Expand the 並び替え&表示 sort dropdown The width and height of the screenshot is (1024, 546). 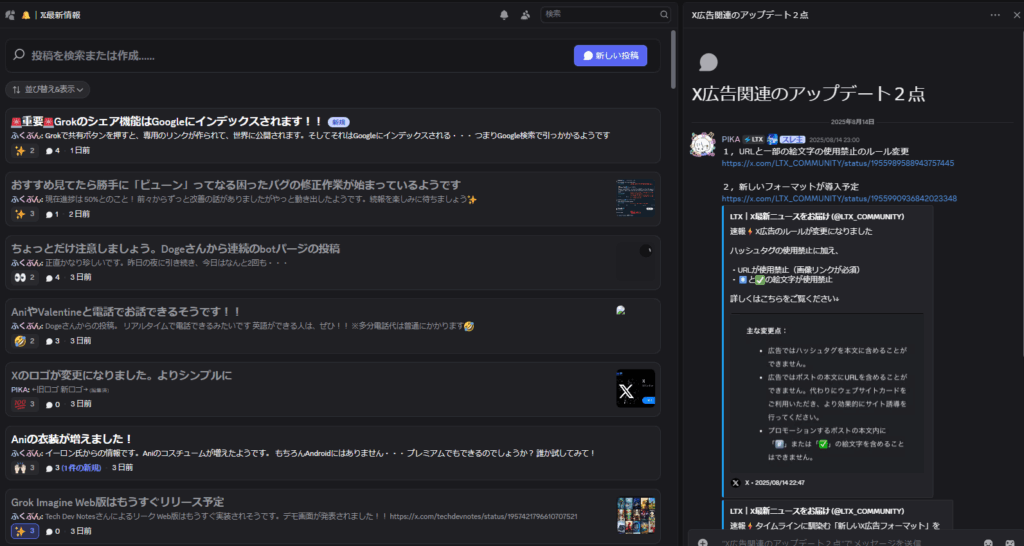48,89
